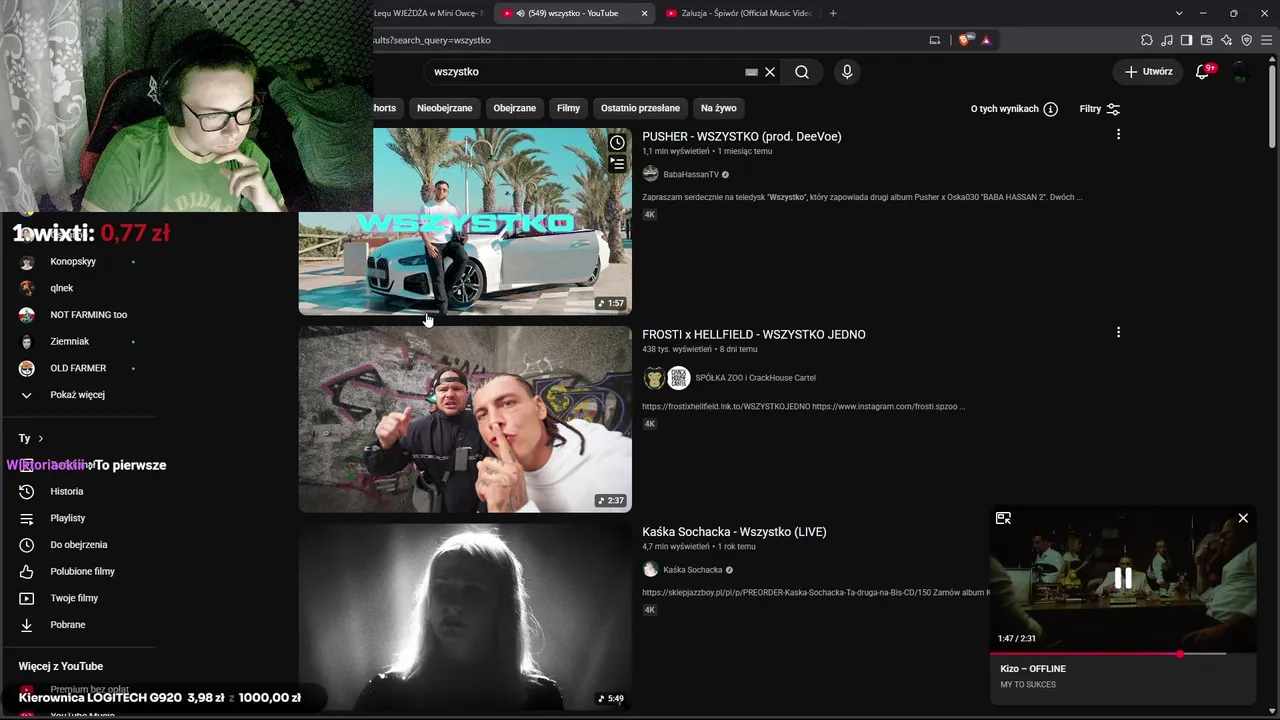
Task: Start voice search with the microphone icon
Action: tap(847, 72)
